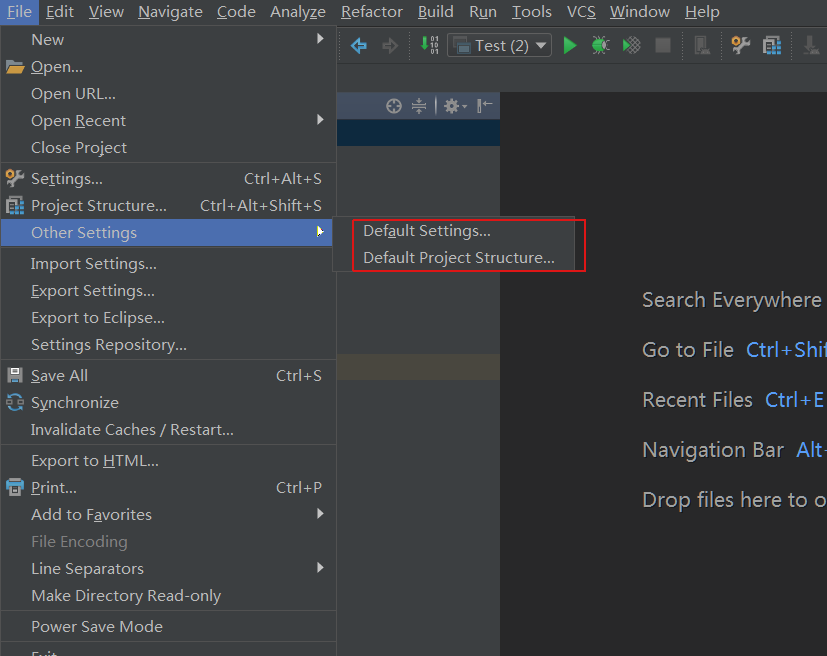Select Make Directory Read-only
Viewport: 827px width, 656px height.
[x=168, y=596]
